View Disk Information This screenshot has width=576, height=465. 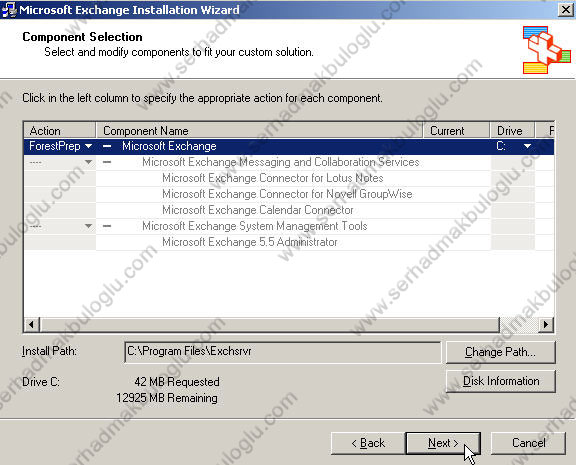coord(500,381)
